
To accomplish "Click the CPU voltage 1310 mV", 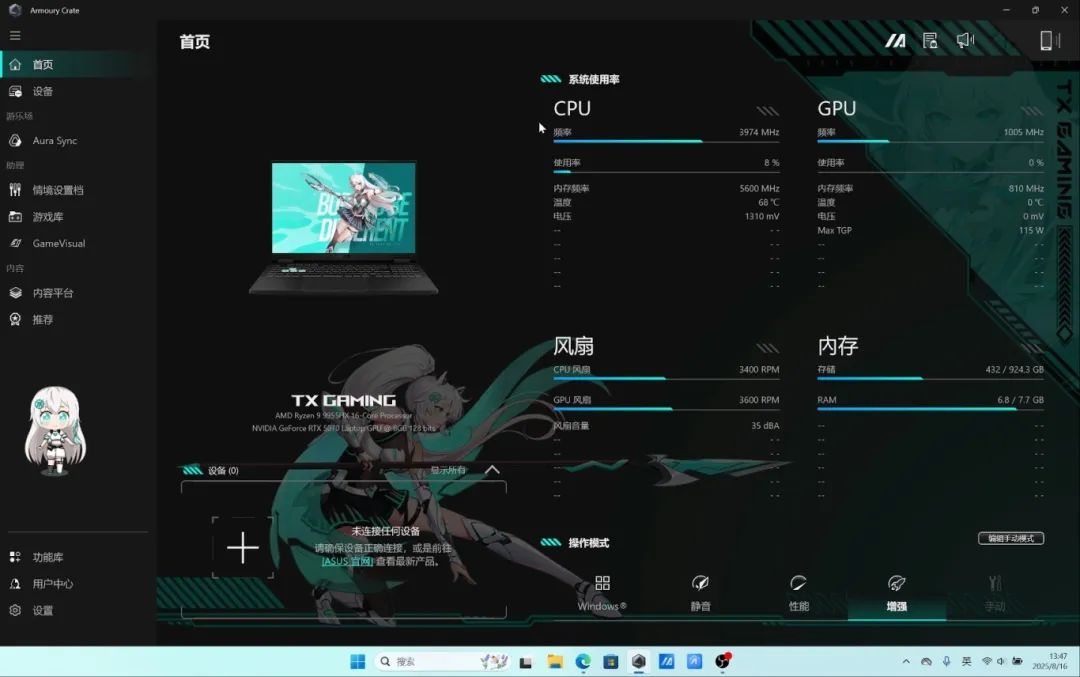I will tap(762, 216).
